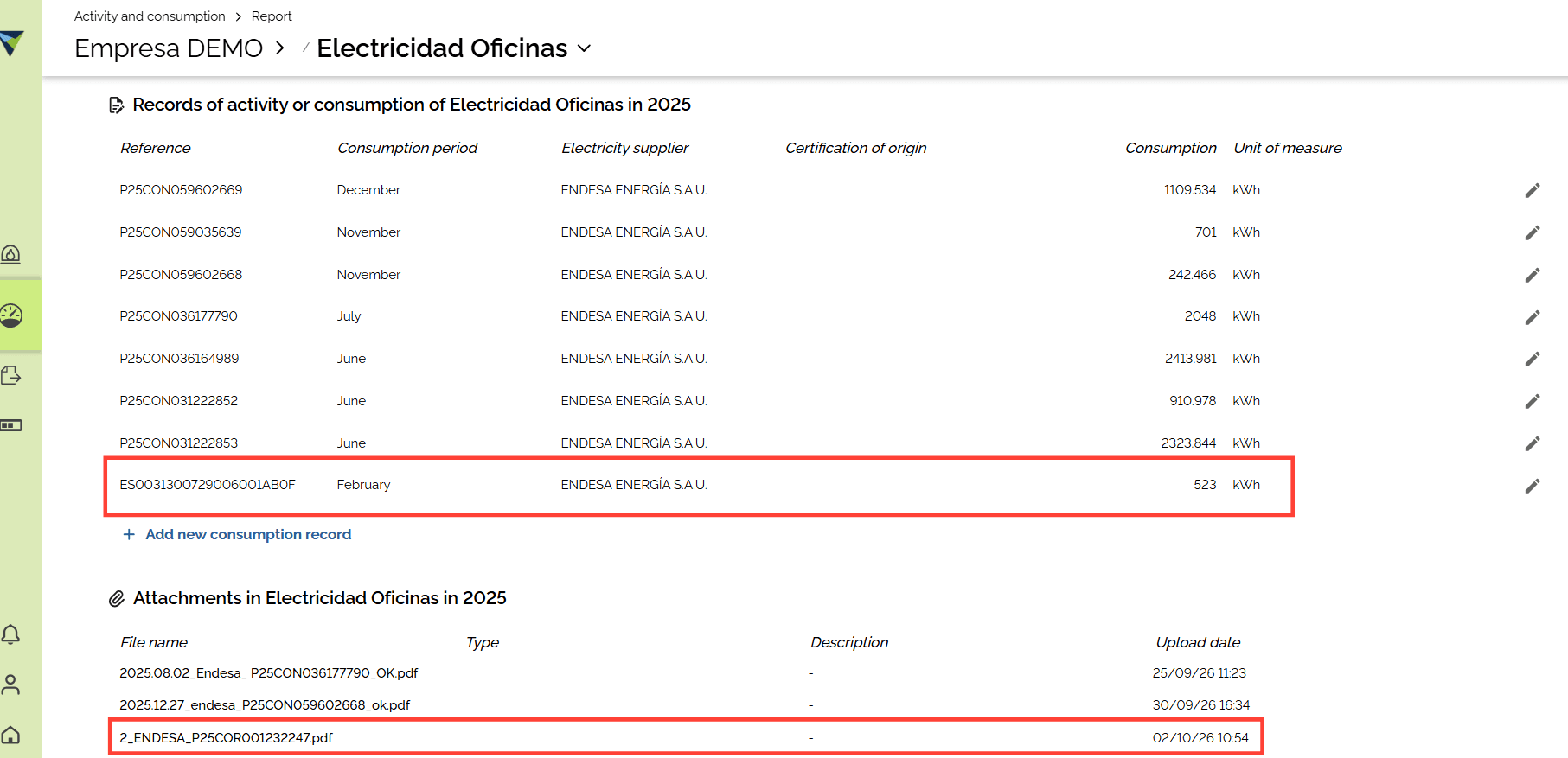Go to home icon at sidebar bottom
The width and height of the screenshot is (1568, 758).
pos(10,735)
